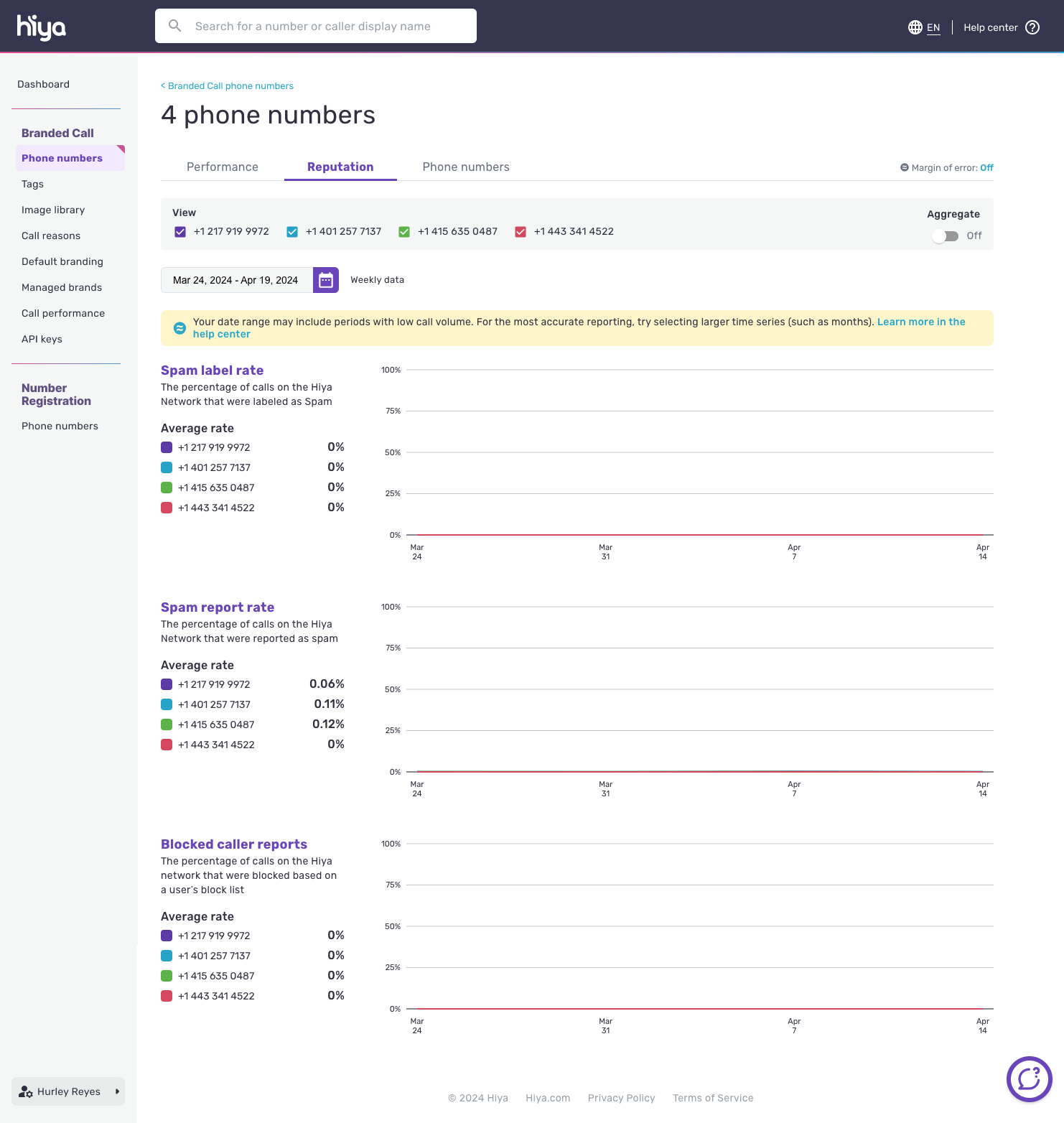Open the EN language selector

coord(933,27)
